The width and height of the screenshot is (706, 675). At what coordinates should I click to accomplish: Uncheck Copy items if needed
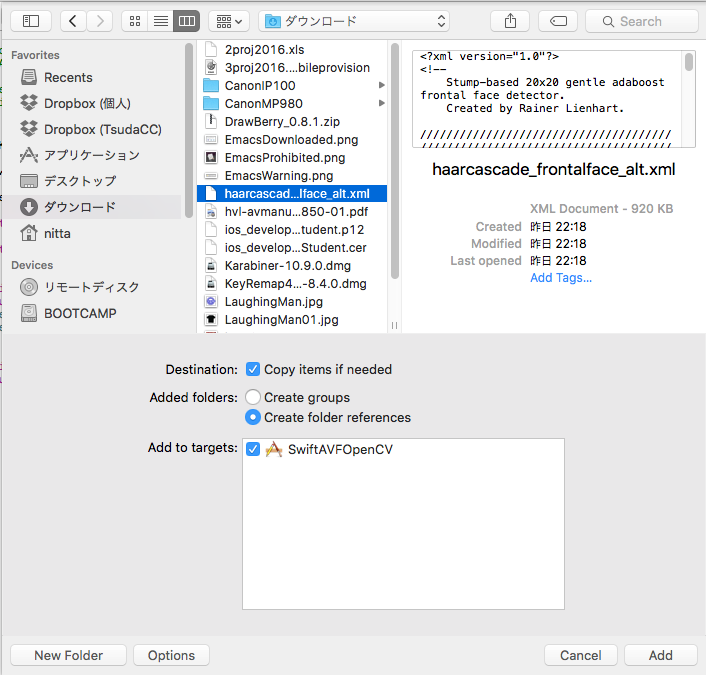pos(253,369)
